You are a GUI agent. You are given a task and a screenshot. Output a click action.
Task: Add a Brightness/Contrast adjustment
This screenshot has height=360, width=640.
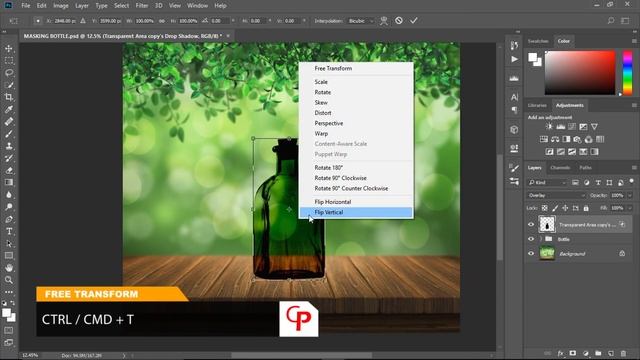pos(549,127)
